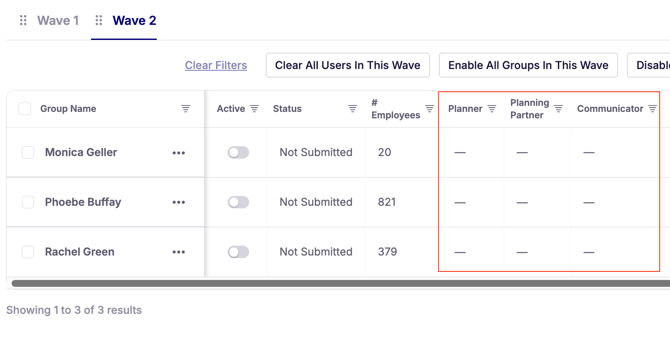The width and height of the screenshot is (670, 361).
Task: Open the three-dot menu for Rachel Green
Action: [x=179, y=252]
